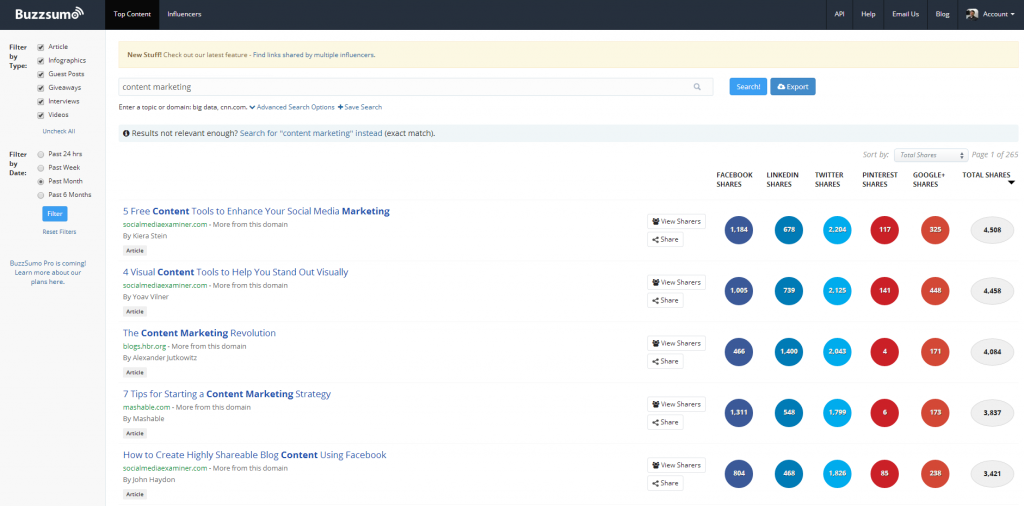This screenshot has width=1024, height=506.
Task: Switch to the Influencers tab
Action: pyautogui.click(x=184, y=14)
